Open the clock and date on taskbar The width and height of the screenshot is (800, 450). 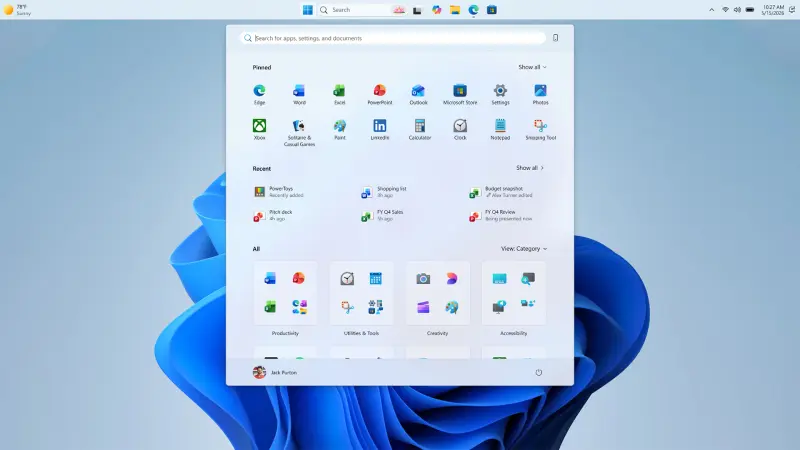click(x=772, y=10)
